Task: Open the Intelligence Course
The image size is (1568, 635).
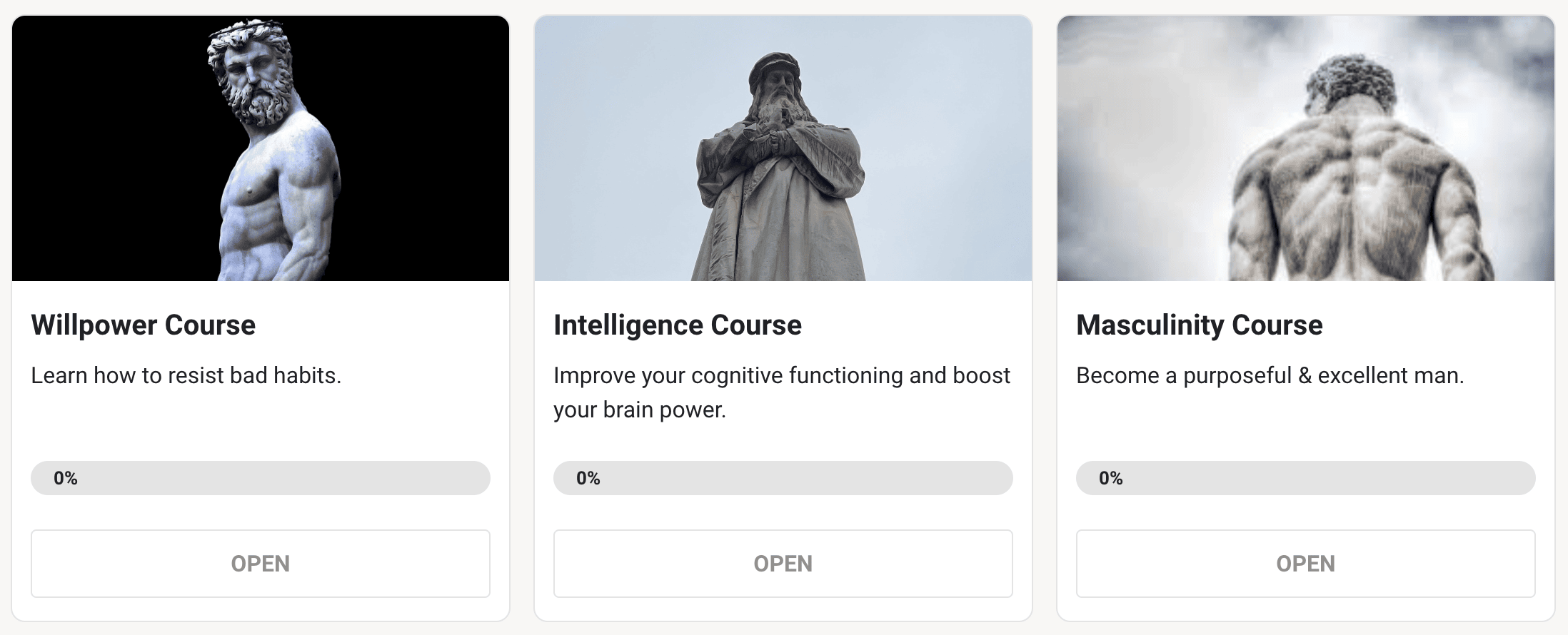Action: point(783,564)
